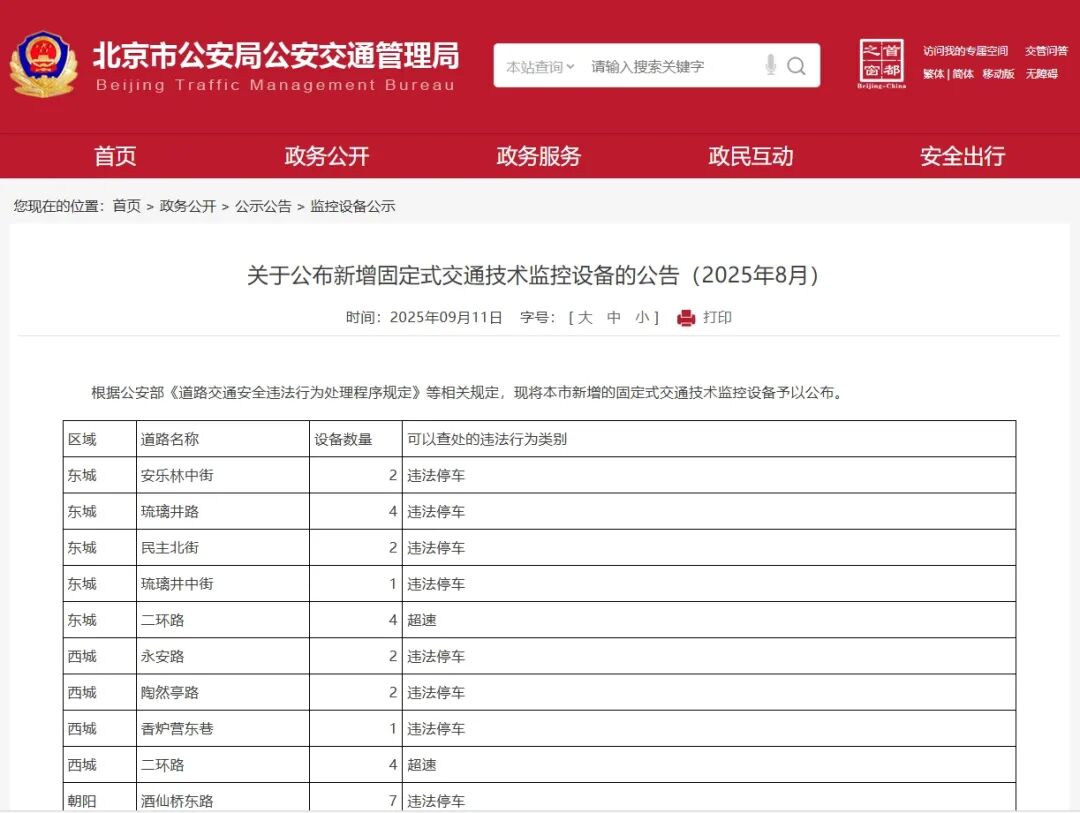The image size is (1080, 813).
Task: Set font size to 中 (medium)
Action: coord(614,318)
